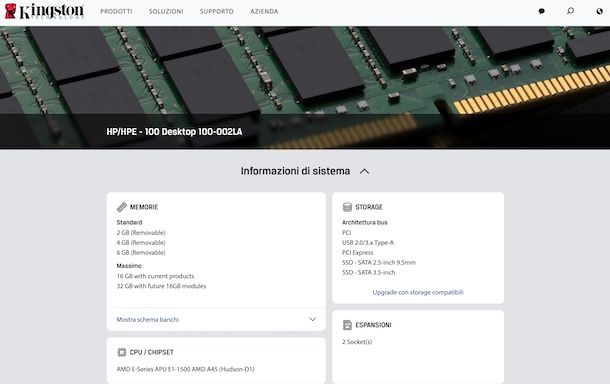Click the Kingston logo

(x=44, y=11)
